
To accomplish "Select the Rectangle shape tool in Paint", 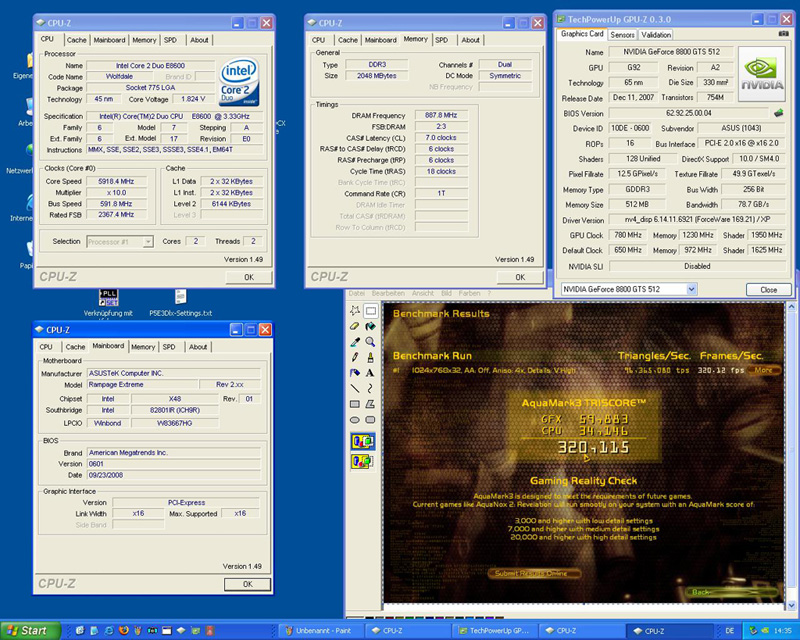I will click(355, 404).
